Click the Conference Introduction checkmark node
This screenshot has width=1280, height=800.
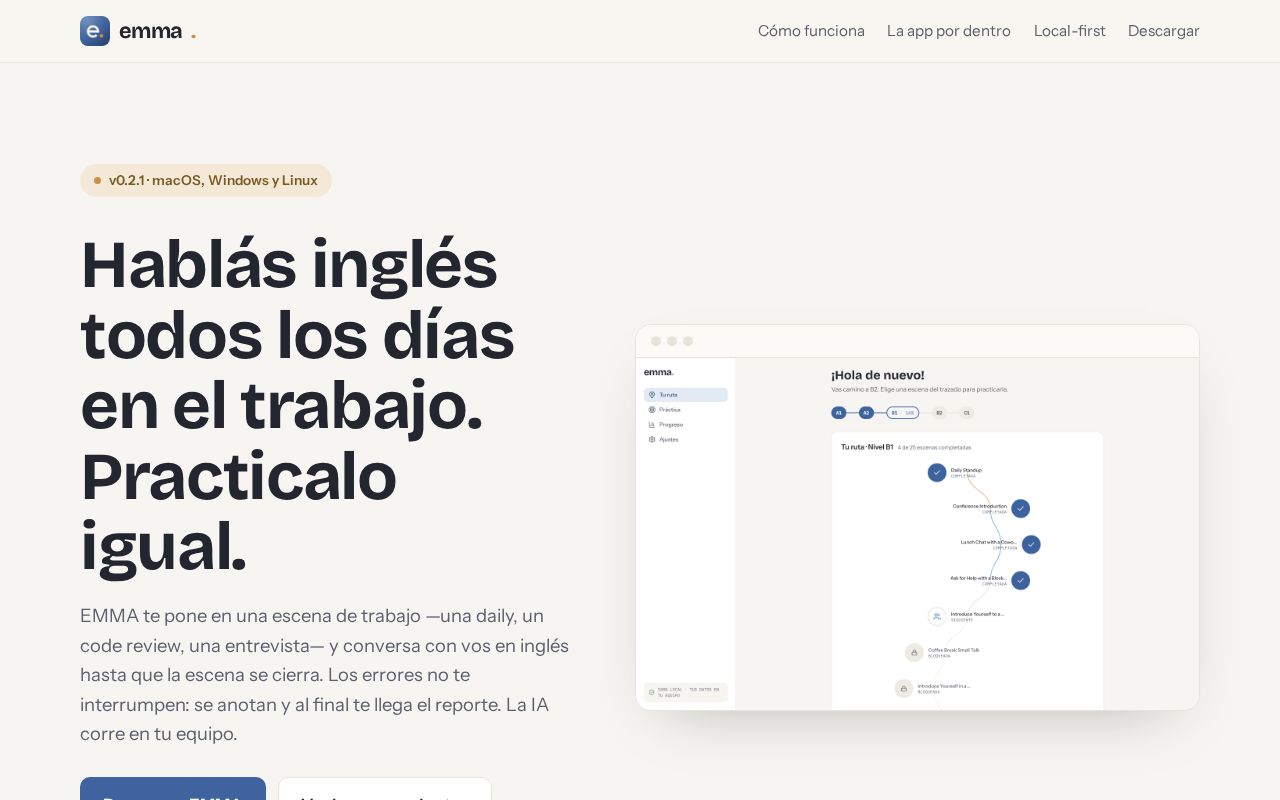click(x=1020, y=508)
